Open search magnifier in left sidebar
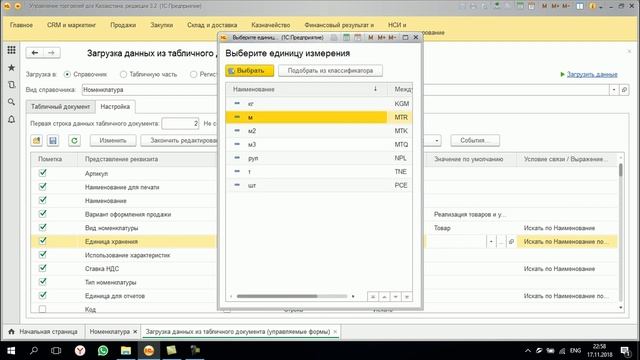Screen dimensions: 640x360 click(11, 102)
